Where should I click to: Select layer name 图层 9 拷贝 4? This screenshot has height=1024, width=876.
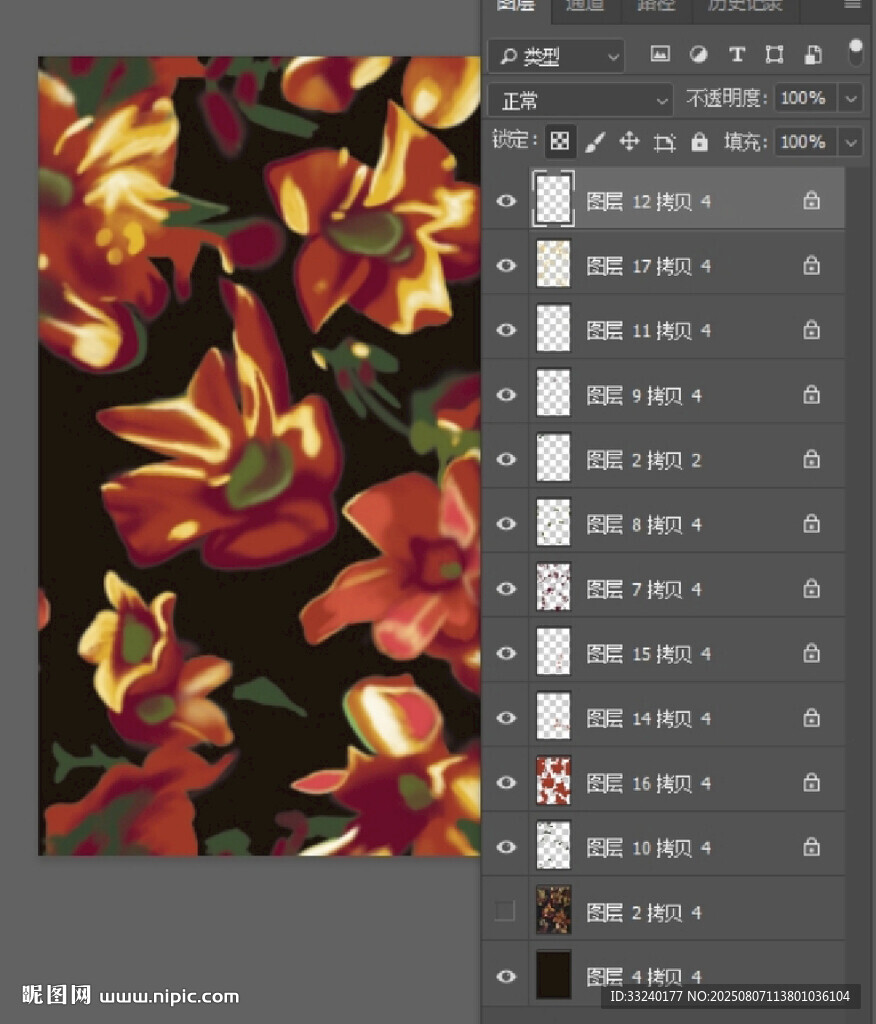click(x=643, y=395)
